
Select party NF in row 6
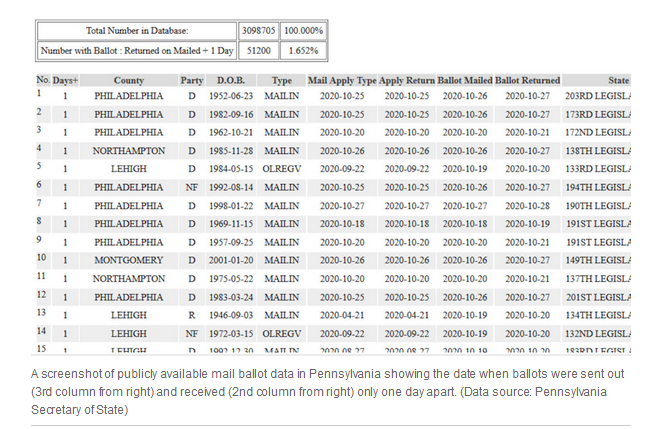(x=192, y=187)
